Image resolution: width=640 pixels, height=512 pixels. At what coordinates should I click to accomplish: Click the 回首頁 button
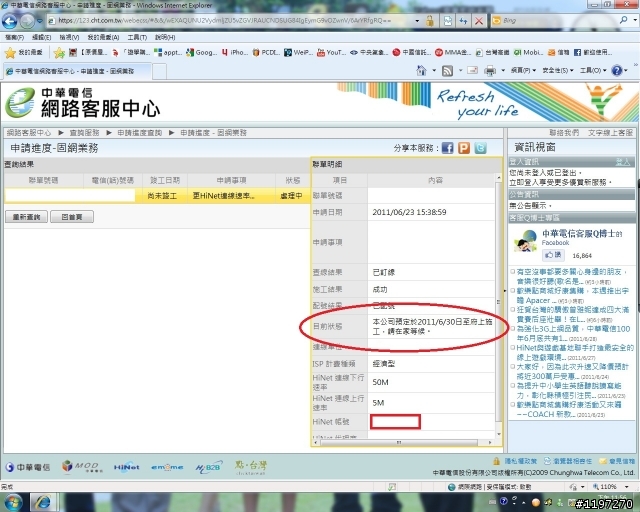tap(72, 217)
